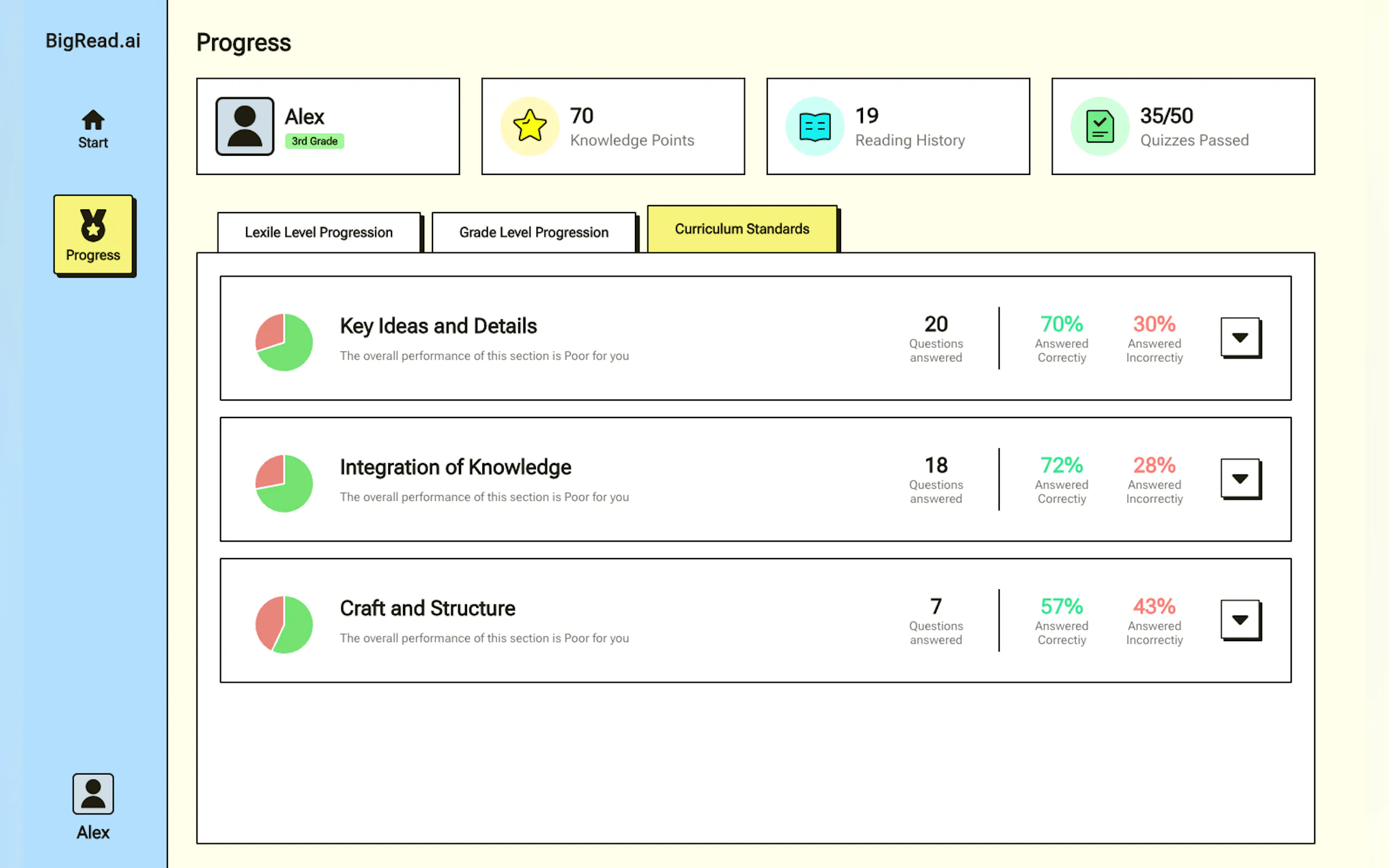Click the Progress medal icon in sidebar

point(92,225)
